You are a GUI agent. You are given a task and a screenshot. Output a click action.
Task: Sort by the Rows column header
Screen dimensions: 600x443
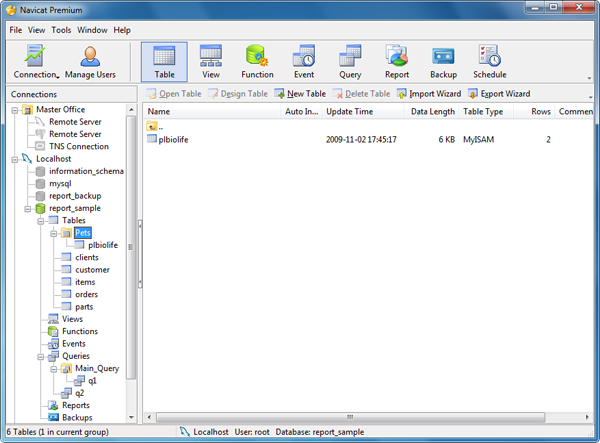pos(534,112)
